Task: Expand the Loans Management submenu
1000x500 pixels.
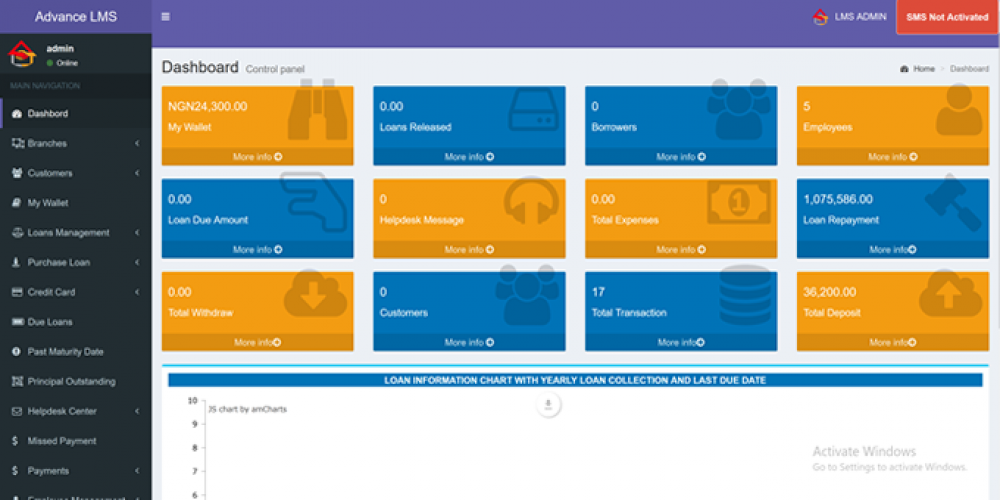Action: click(136, 233)
